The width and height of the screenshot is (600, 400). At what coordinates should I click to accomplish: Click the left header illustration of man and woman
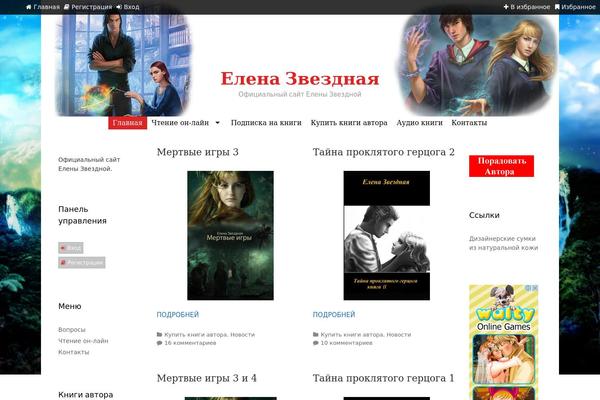coord(123,65)
